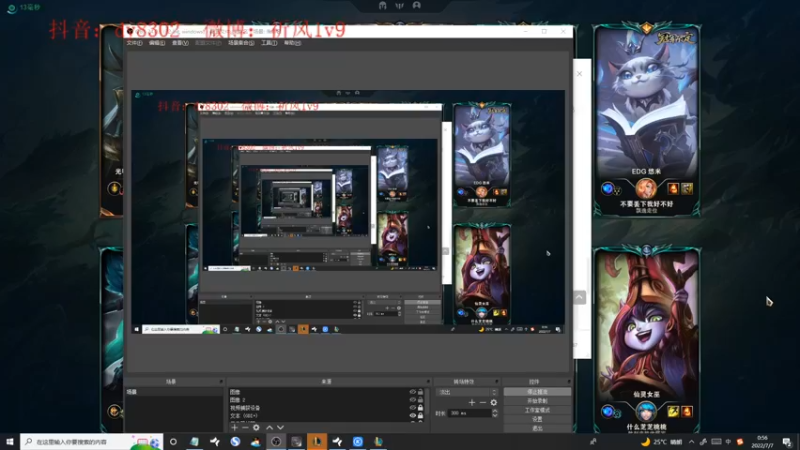This screenshot has width=800, height=450.
Task: Switch to League client taskbar icon
Action: (317, 441)
